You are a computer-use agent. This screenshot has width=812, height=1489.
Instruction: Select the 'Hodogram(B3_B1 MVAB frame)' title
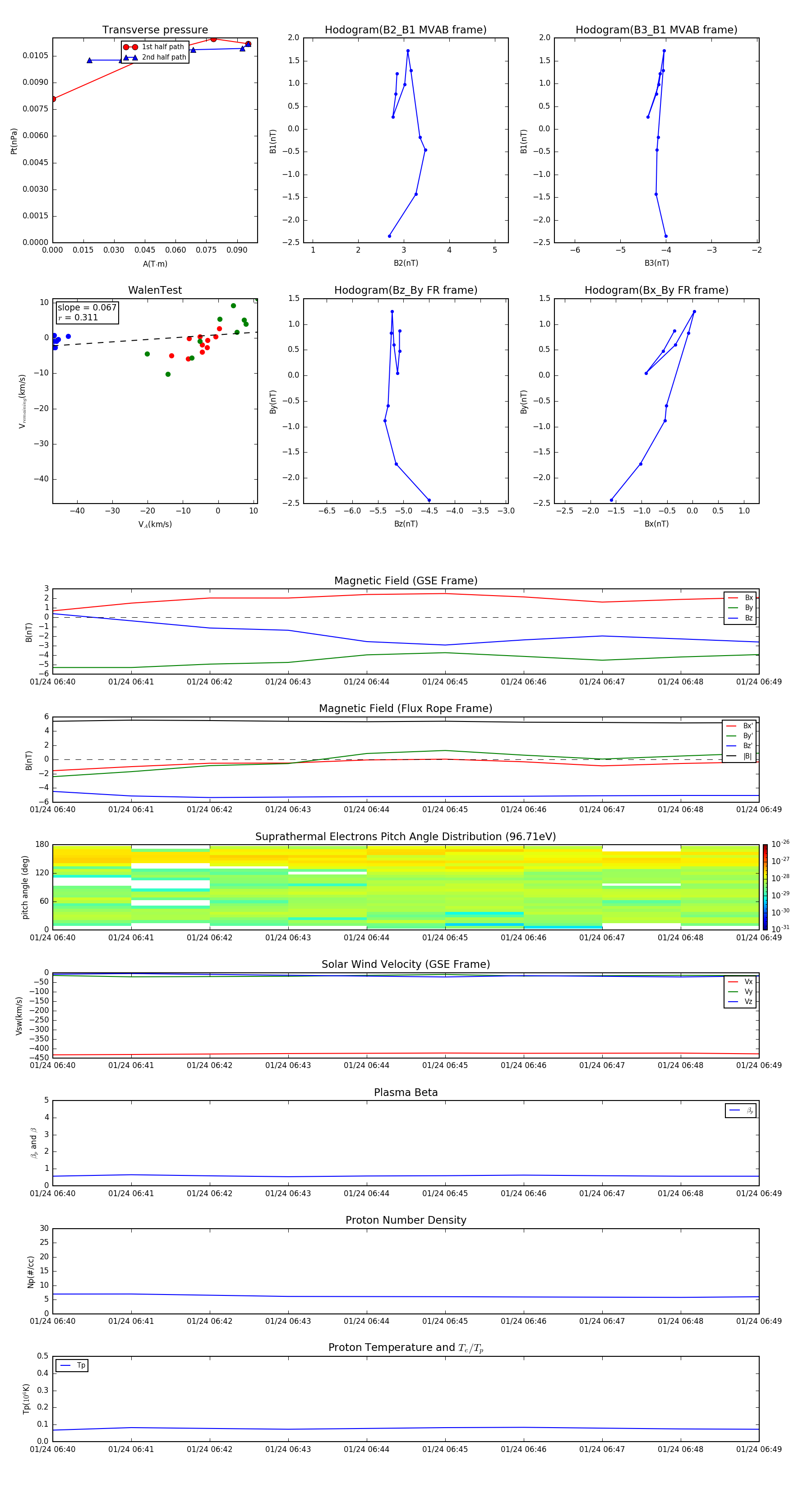tap(656, 29)
